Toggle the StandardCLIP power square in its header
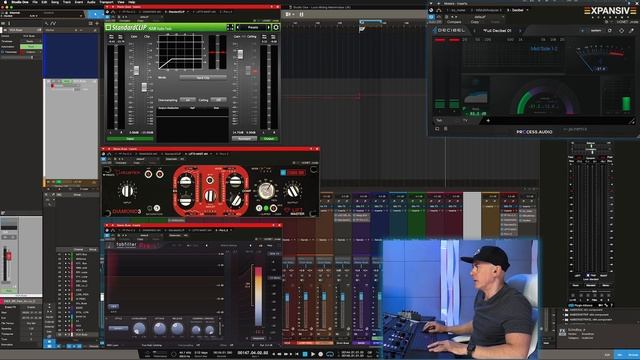This screenshot has height=360, width=640. click(108, 27)
